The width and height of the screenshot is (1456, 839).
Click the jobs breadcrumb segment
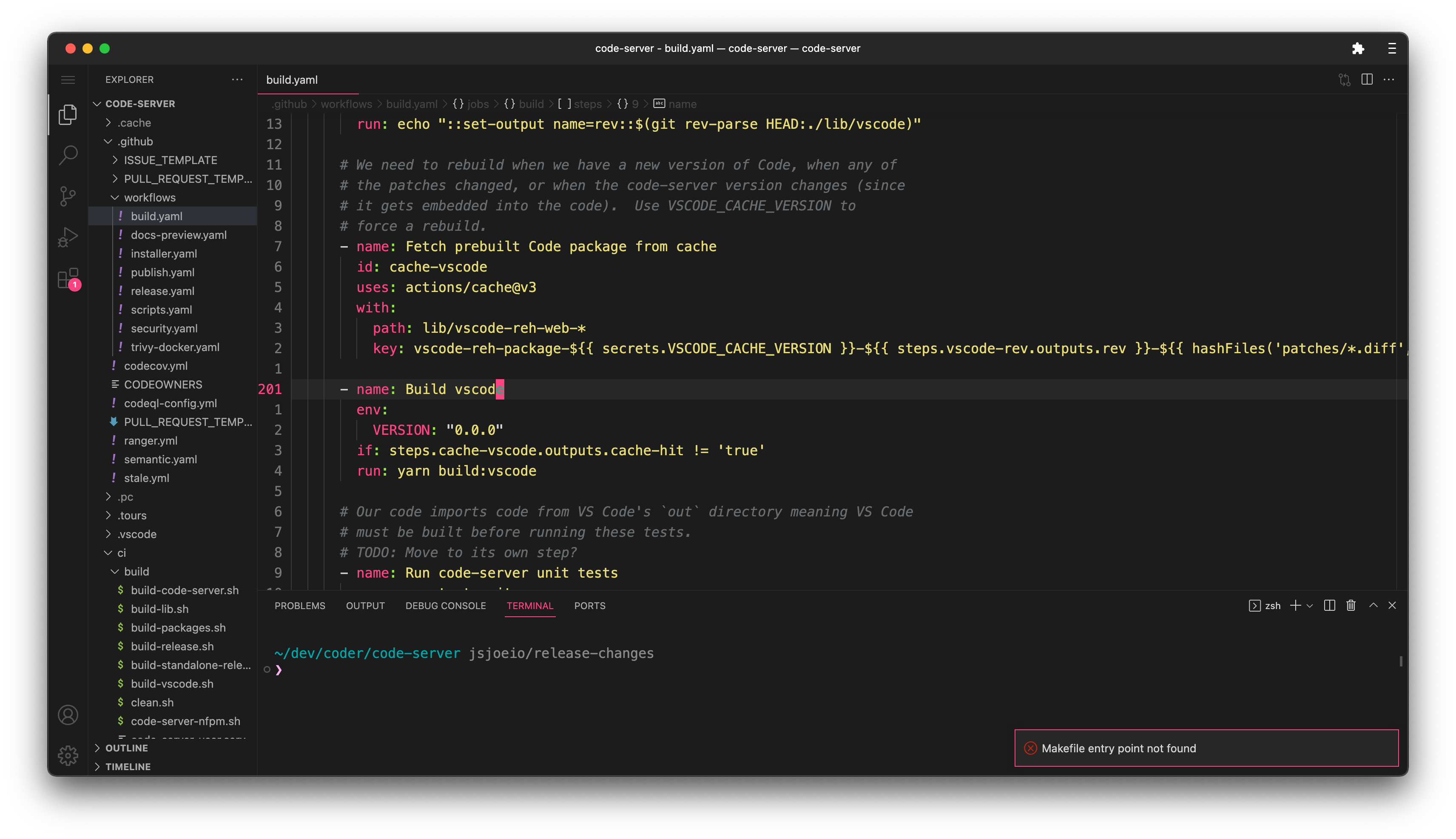[x=477, y=104]
